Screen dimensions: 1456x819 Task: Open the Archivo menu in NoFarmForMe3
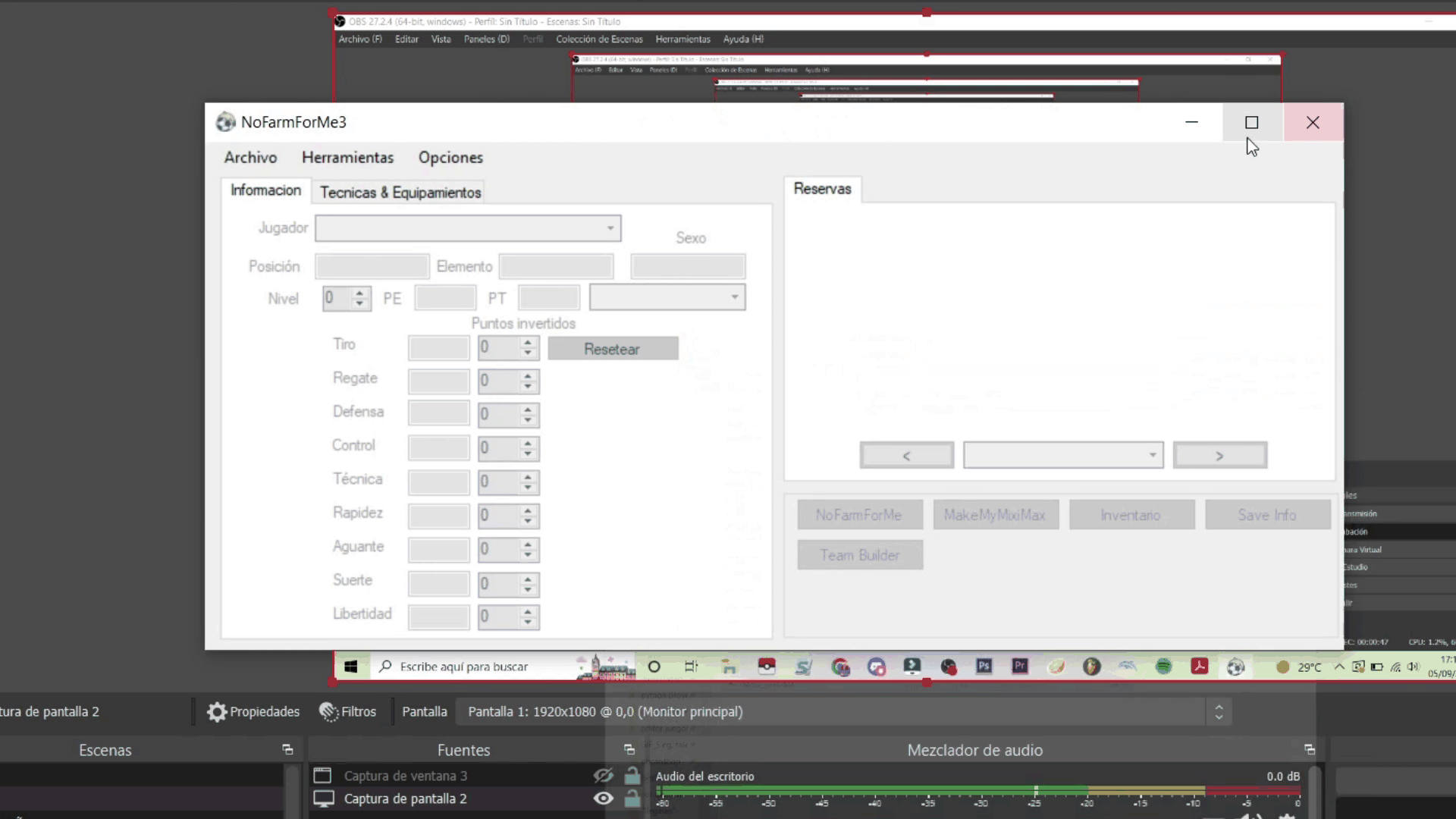point(250,157)
